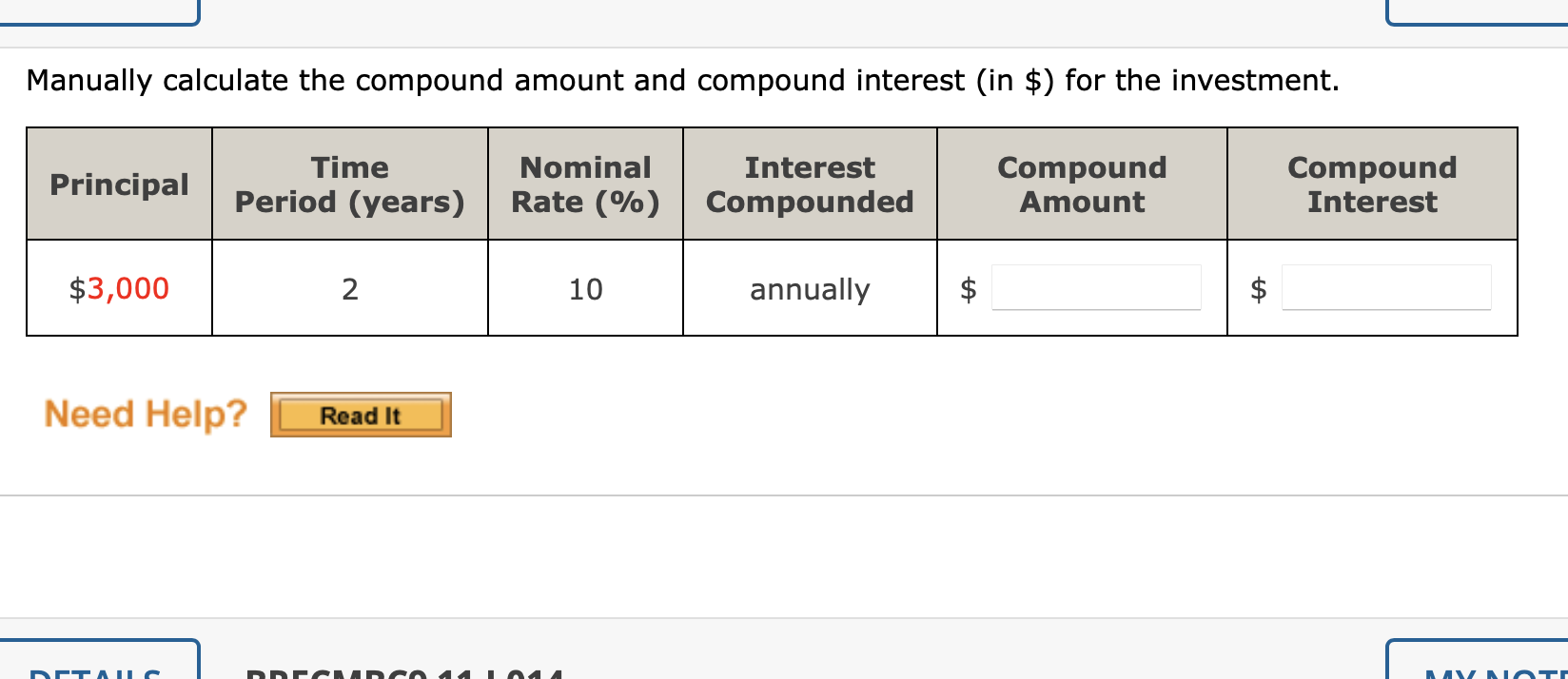Click the Time Period (years) header
Viewport: 1568px width, 679px height.
[x=350, y=184]
